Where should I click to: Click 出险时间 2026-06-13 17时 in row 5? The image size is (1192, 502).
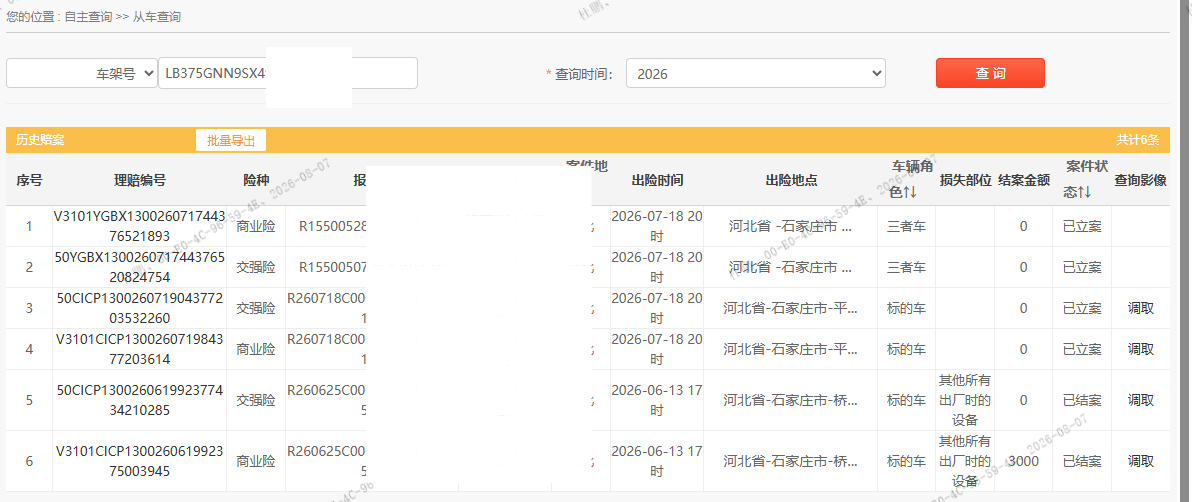tap(657, 400)
